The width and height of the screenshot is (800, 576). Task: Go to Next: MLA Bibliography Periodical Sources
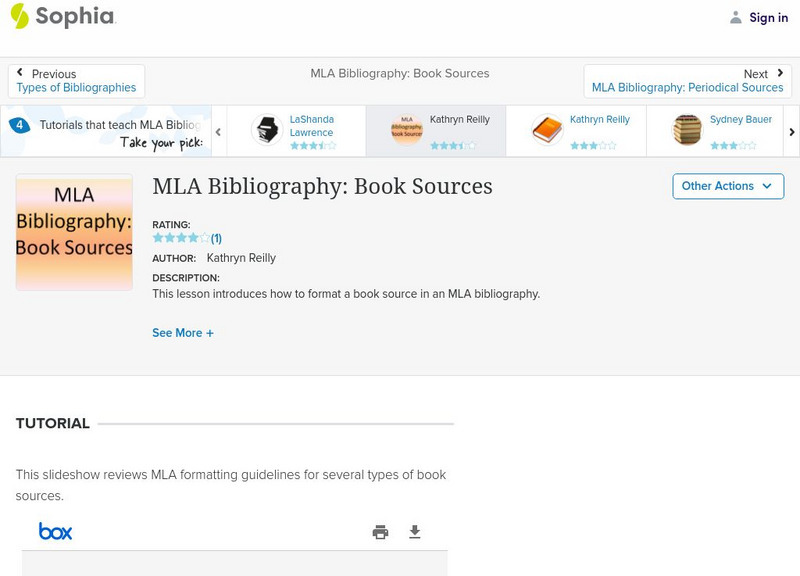(x=687, y=81)
